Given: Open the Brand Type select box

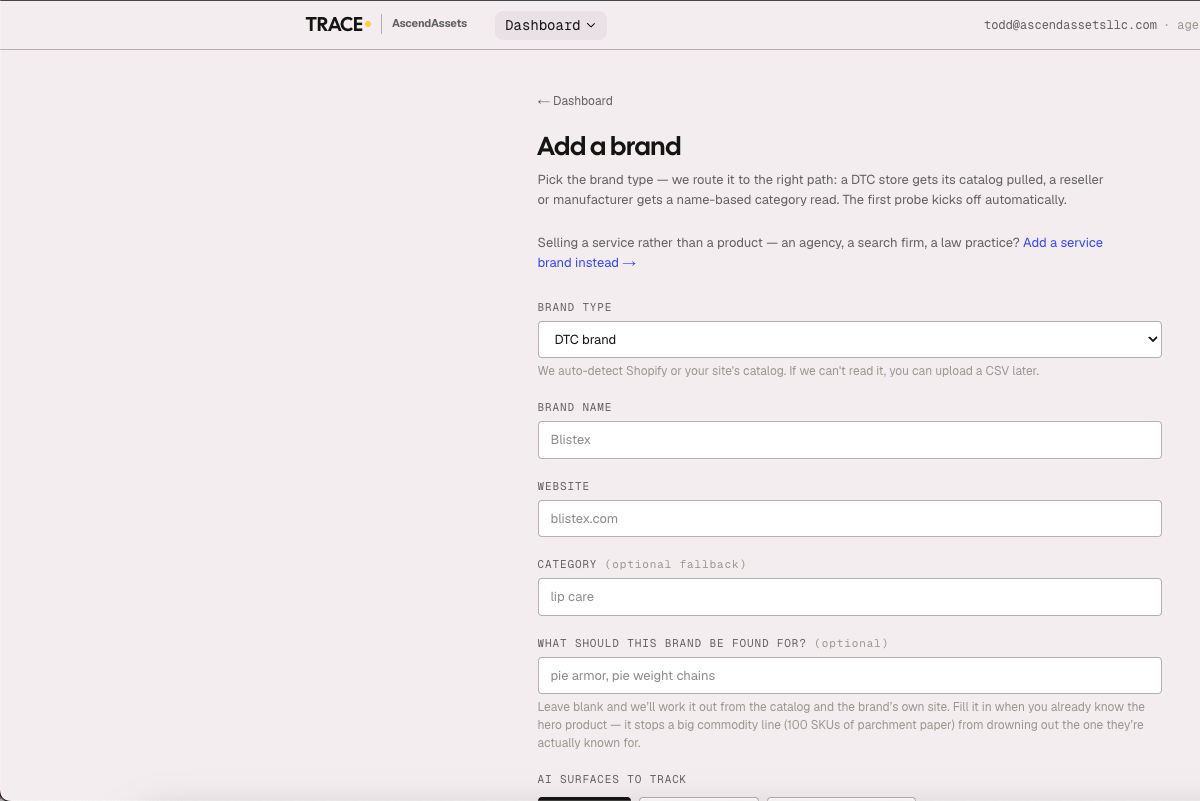Looking at the screenshot, I should [x=849, y=339].
